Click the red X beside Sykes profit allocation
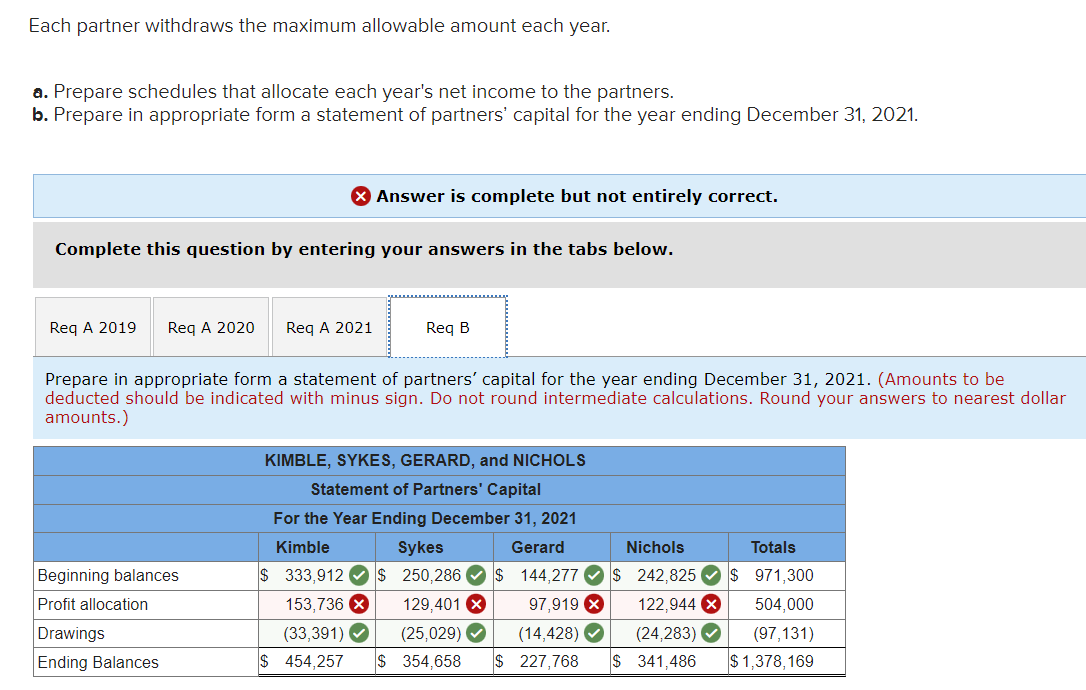This screenshot has height=690, width=1086. tap(478, 604)
